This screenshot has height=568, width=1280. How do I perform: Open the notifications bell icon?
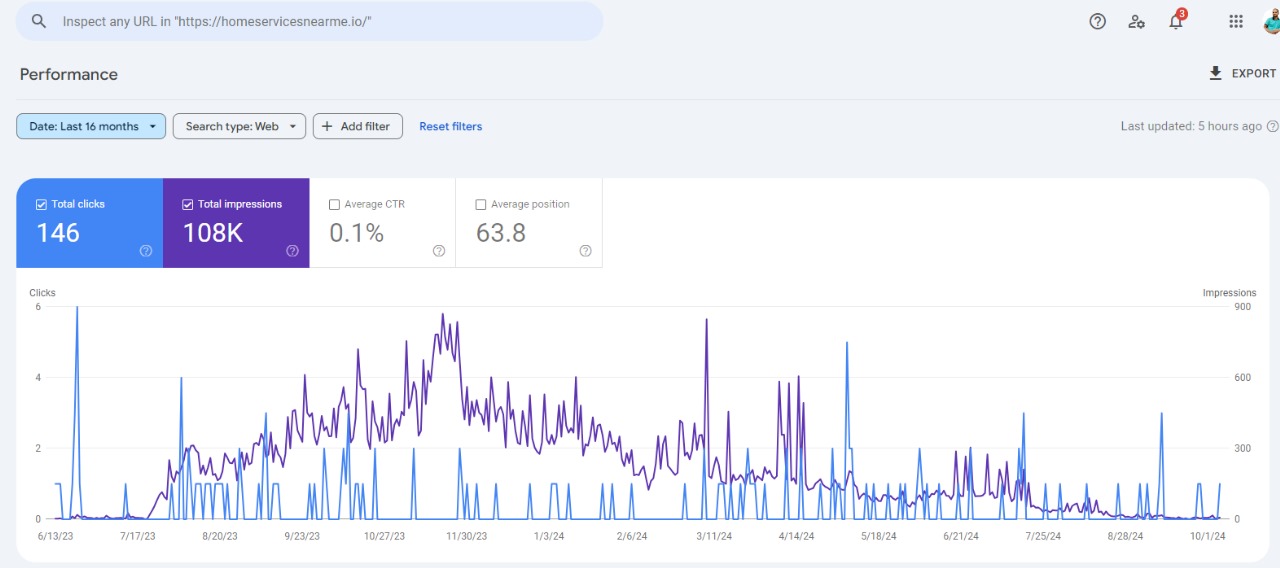tap(1176, 21)
